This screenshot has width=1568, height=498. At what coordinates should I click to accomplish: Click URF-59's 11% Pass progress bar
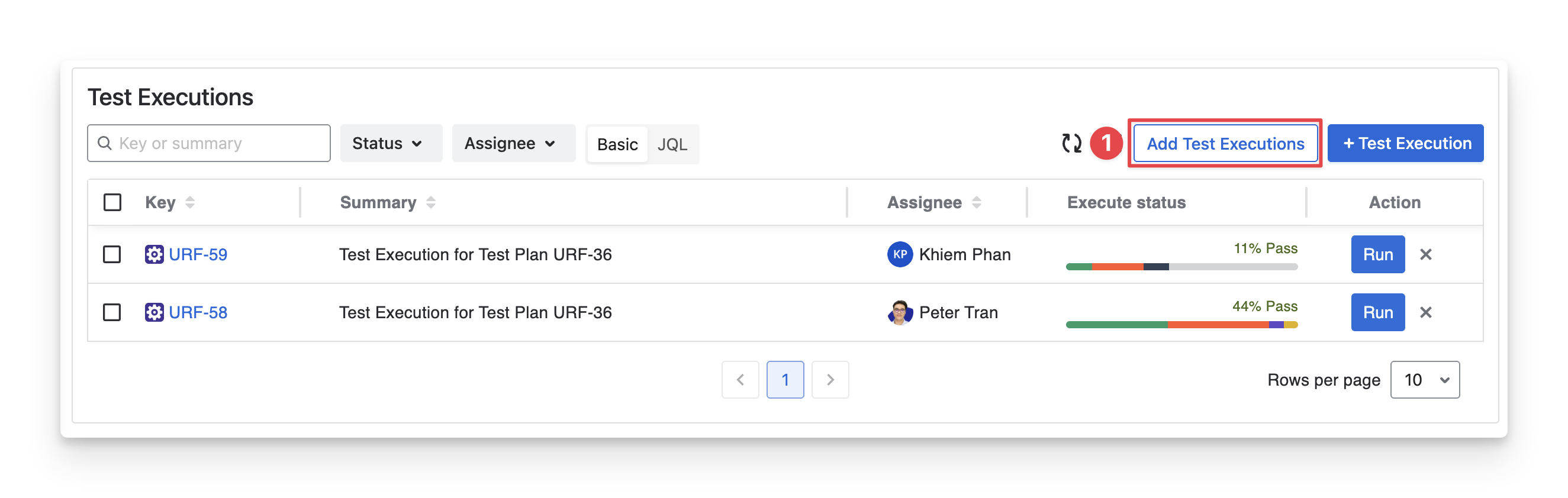1181,266
